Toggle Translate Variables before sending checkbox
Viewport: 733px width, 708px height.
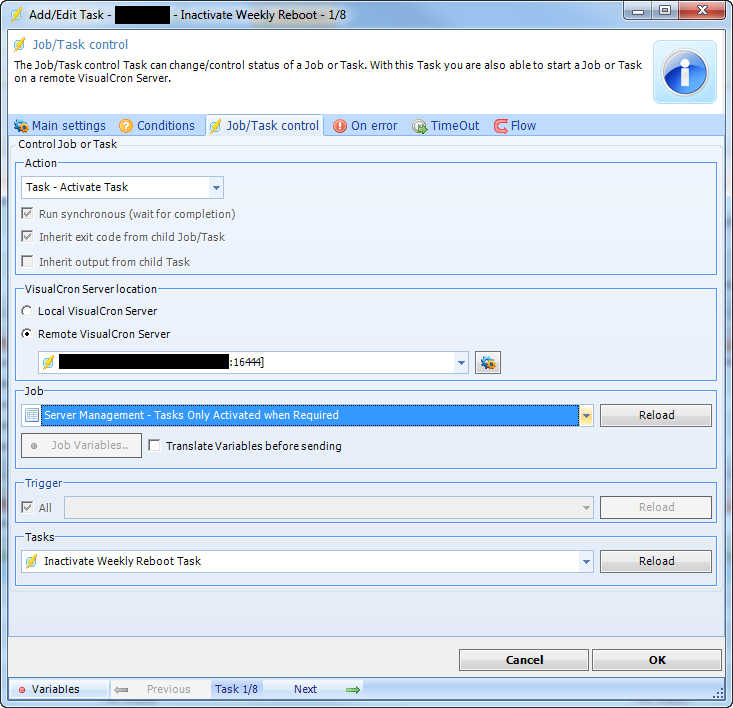click(155, 446)
